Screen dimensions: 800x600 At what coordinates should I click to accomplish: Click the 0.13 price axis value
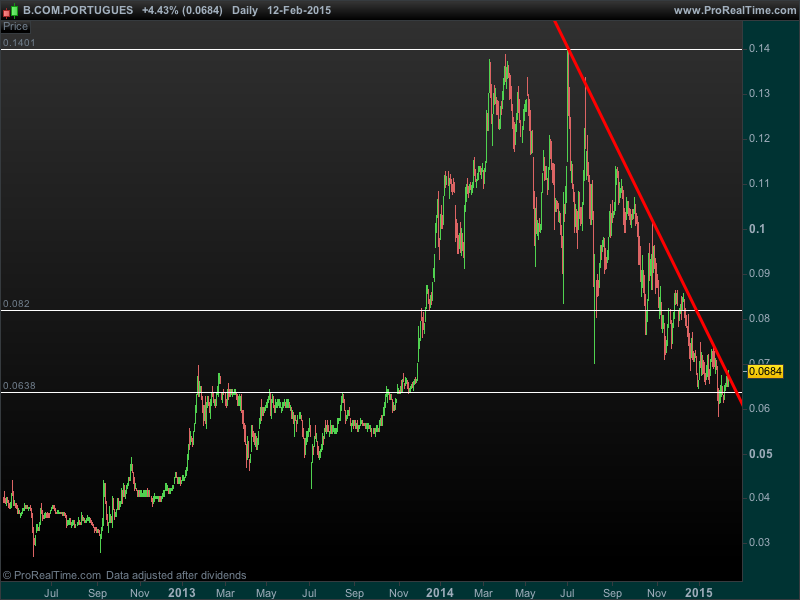(x=759, y=93)
